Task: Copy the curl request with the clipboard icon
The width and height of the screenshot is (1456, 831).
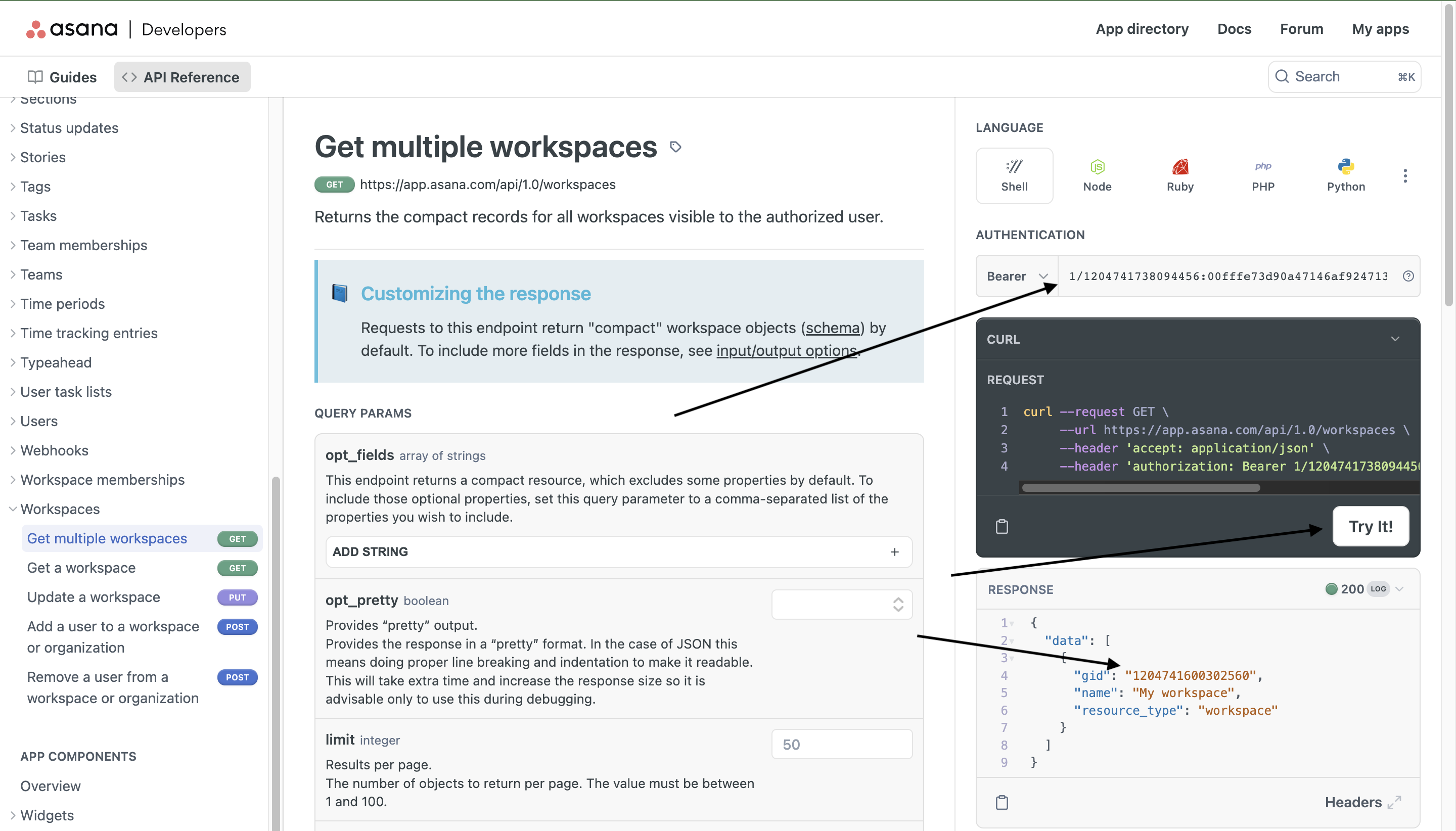Action: click(1002, 526)
